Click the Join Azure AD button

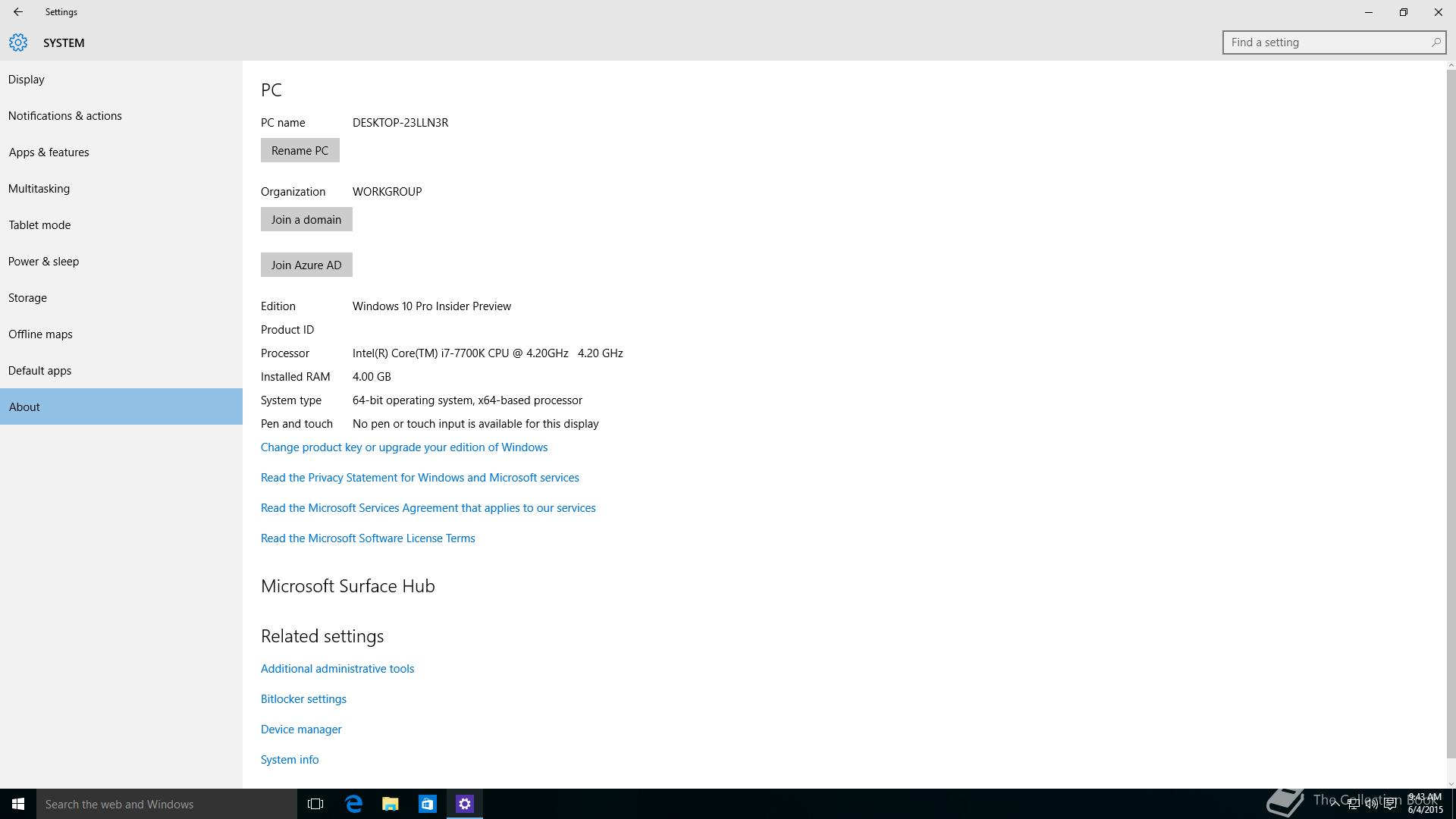coord(306,265)
